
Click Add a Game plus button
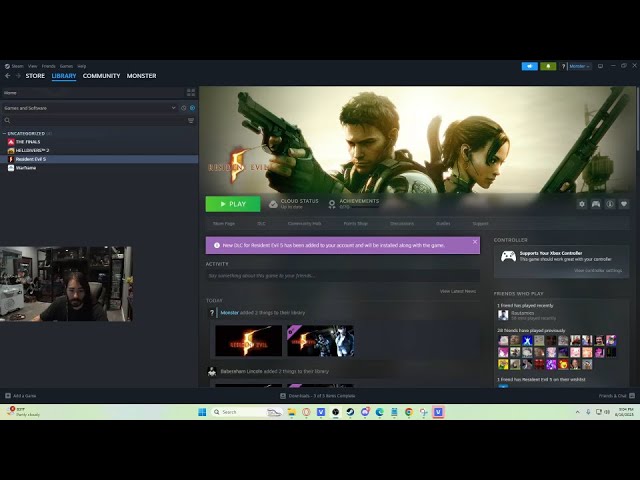click(8, 396)
